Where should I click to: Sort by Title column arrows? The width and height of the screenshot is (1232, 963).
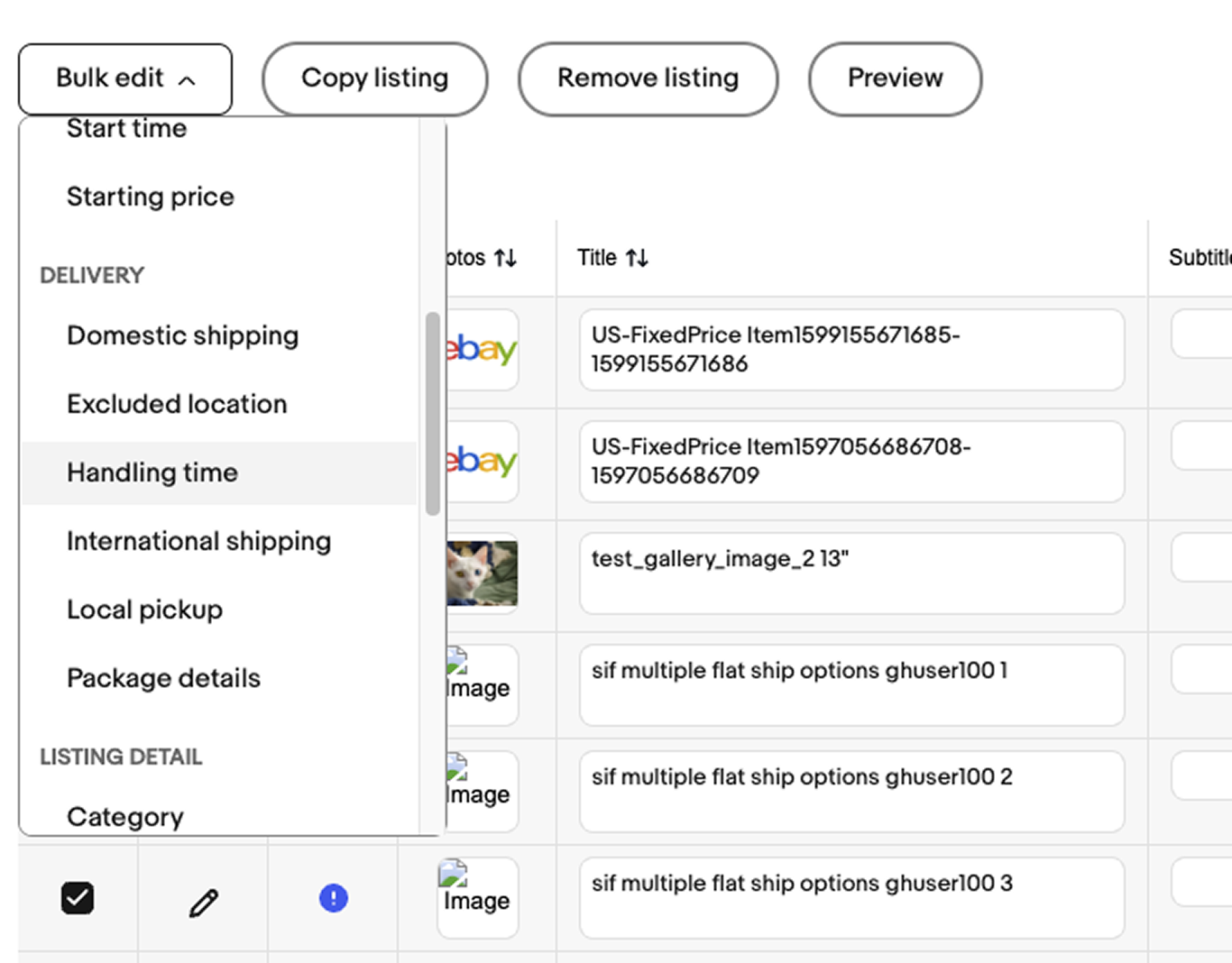coord(637,258)
